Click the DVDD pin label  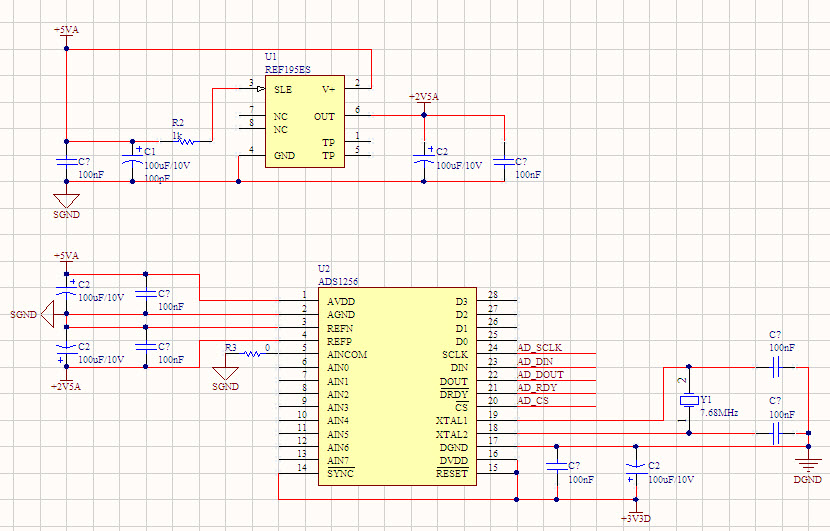click(x=454, y=461)
